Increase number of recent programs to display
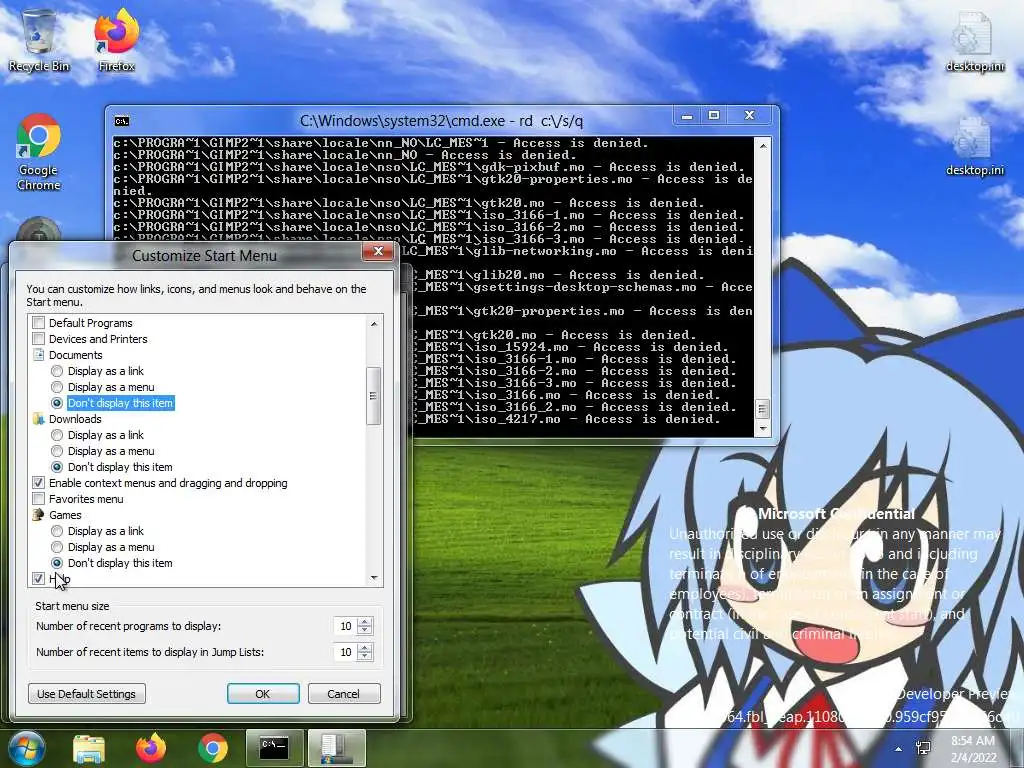The height and width of the screenshot is (768, 1024). click(366, 622)
